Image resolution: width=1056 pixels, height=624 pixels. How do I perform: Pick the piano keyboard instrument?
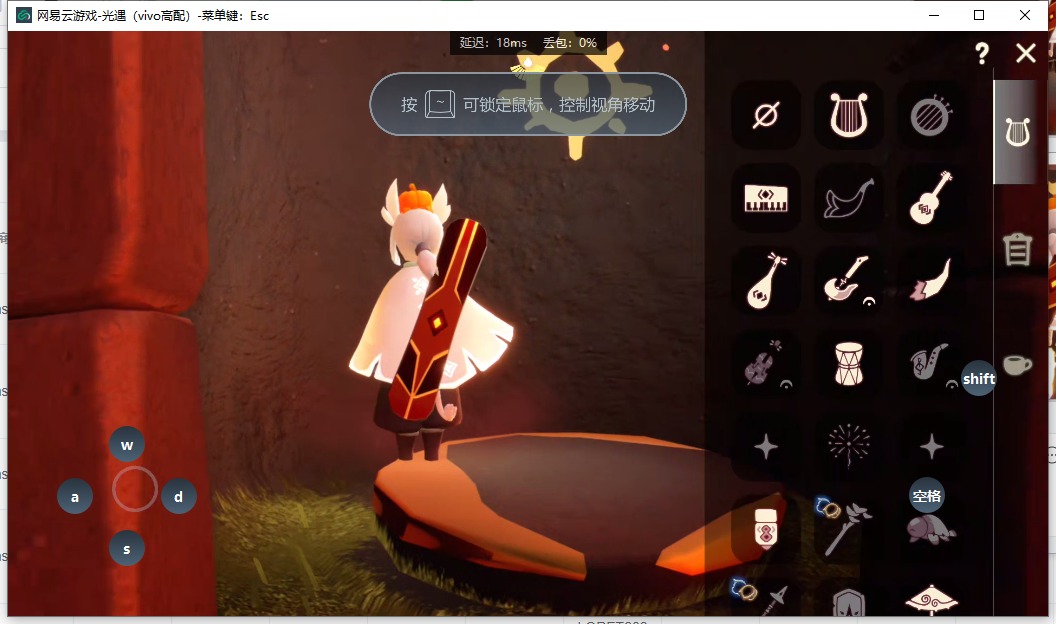pos(766,198)
